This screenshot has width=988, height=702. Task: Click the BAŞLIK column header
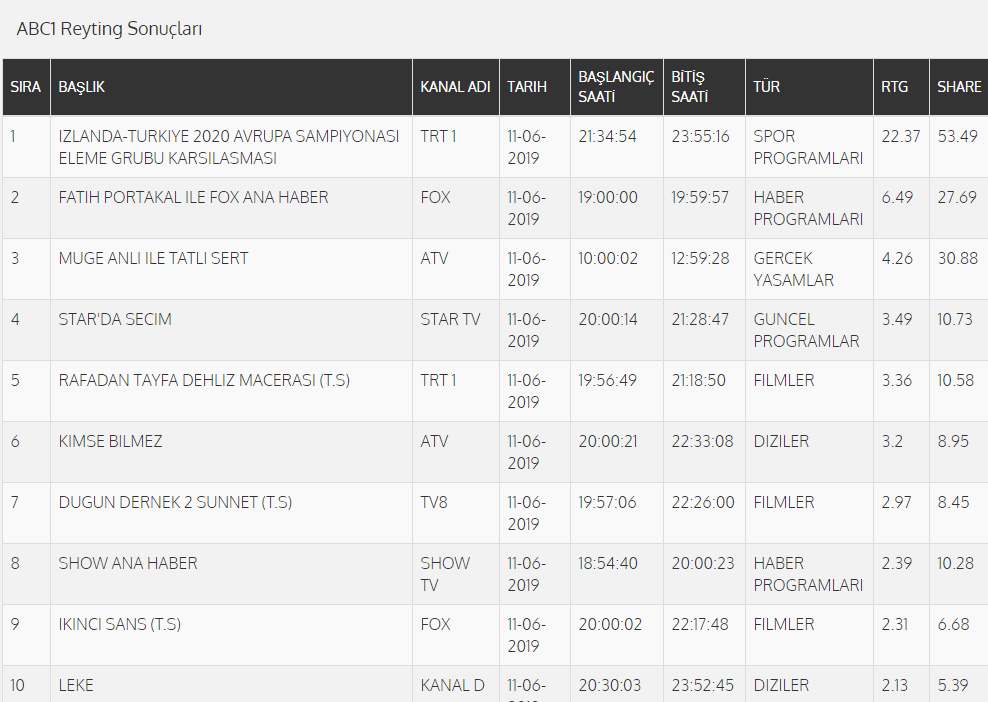(82, 87)
